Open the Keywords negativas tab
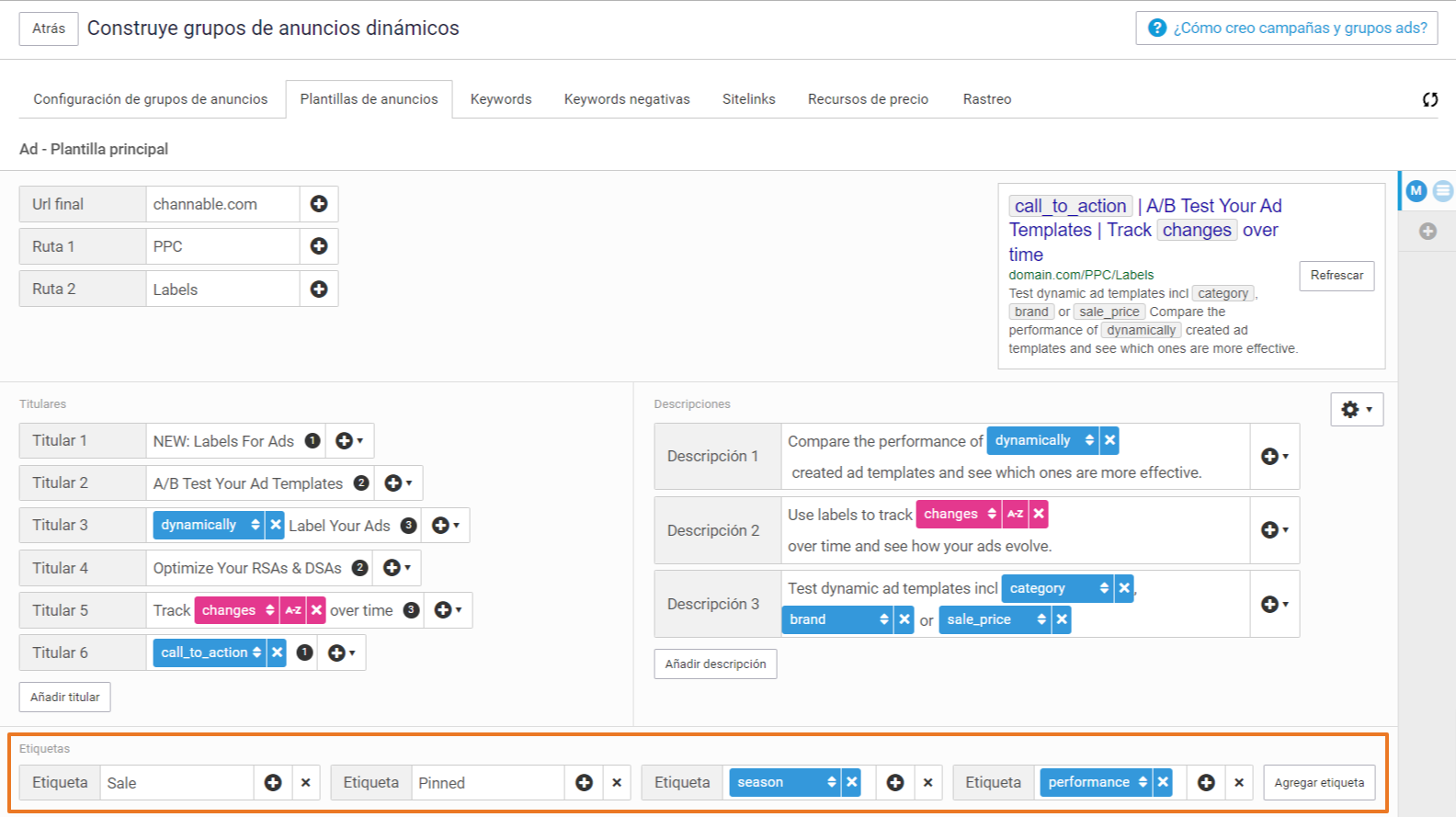1456x817 pixels. (x=627, y=99)
